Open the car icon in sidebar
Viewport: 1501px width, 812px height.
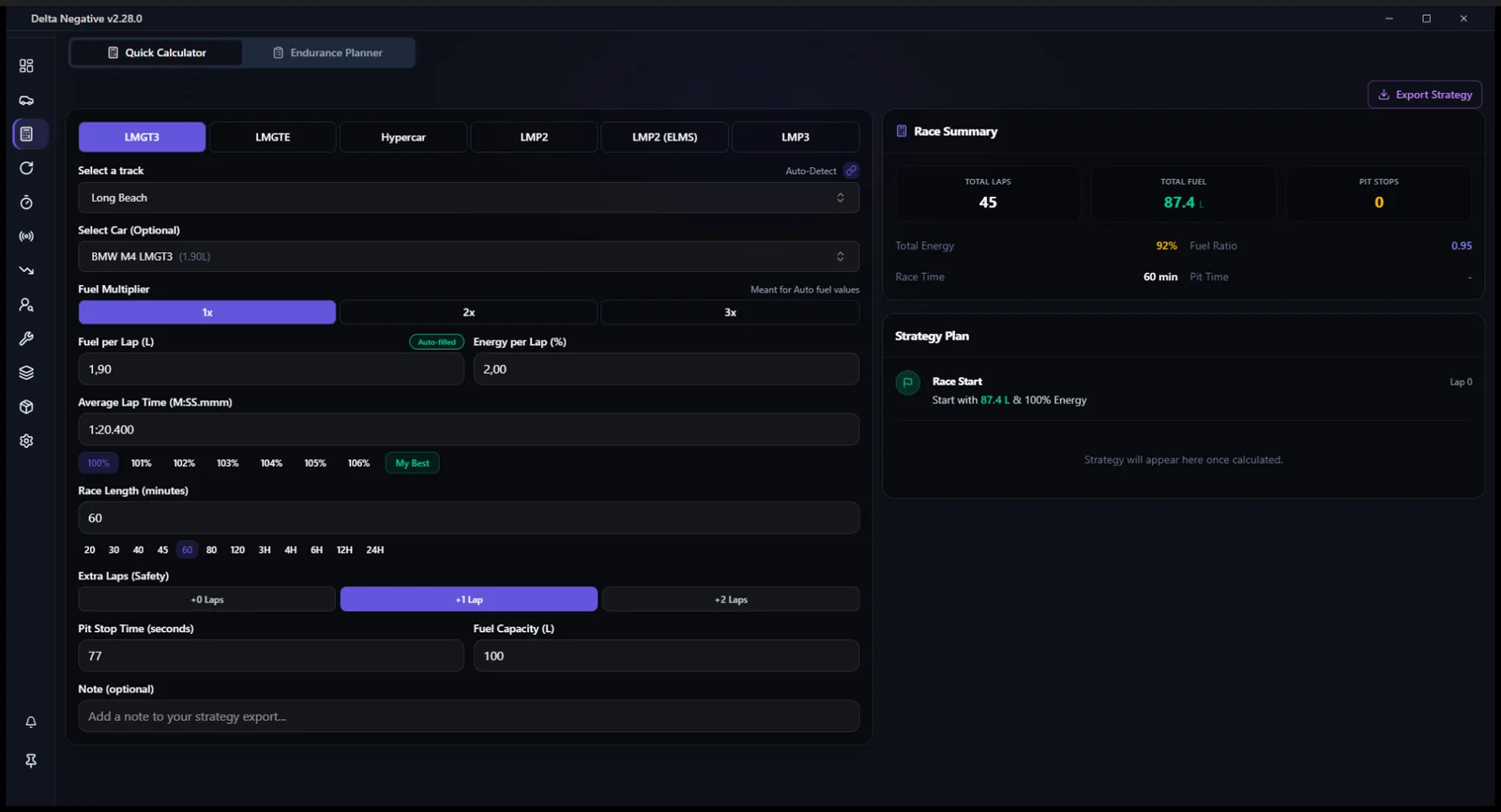click(26, 100)
